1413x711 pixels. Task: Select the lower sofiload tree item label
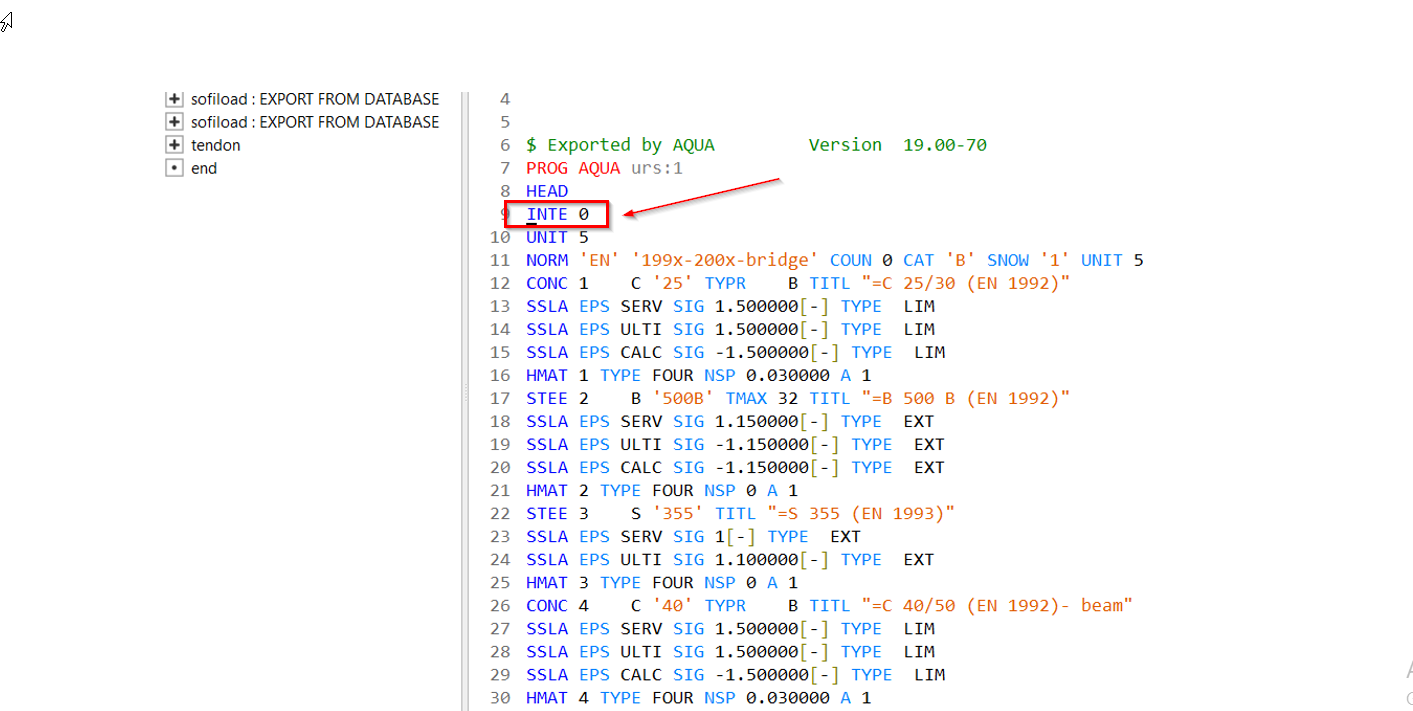314,122
